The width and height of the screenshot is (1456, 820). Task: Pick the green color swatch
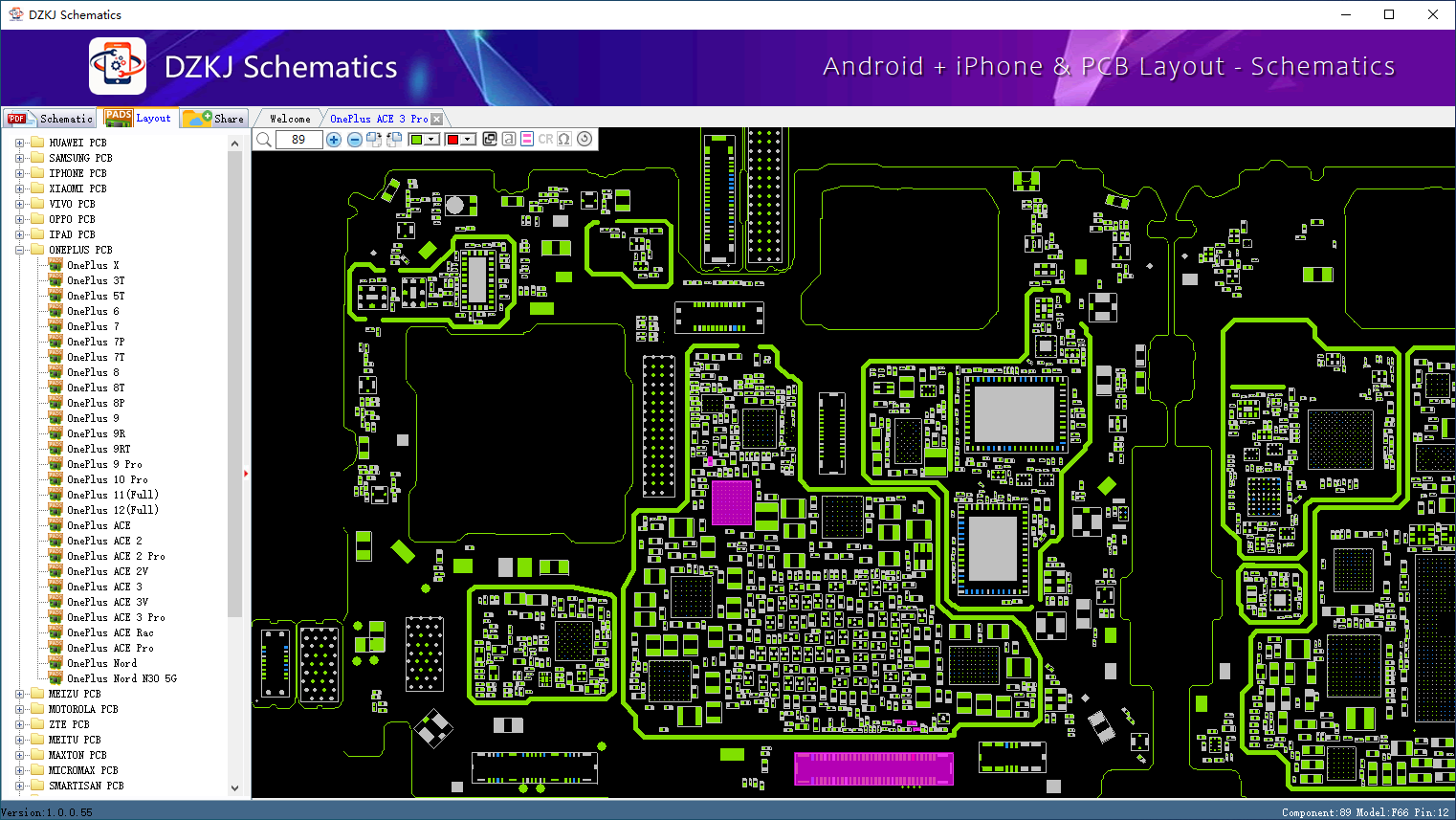click(416, 140)
